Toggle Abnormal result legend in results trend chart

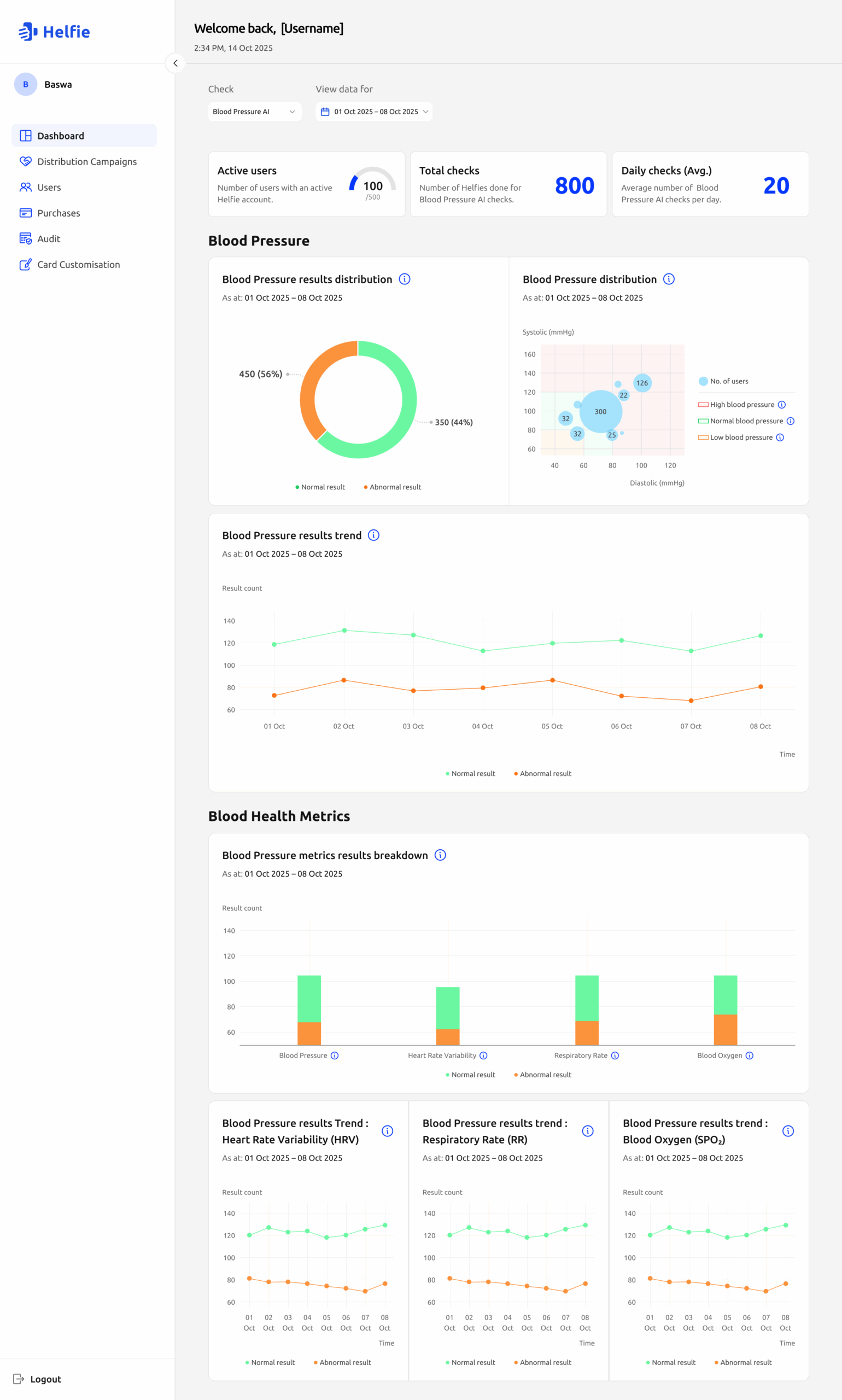[542, 773]
